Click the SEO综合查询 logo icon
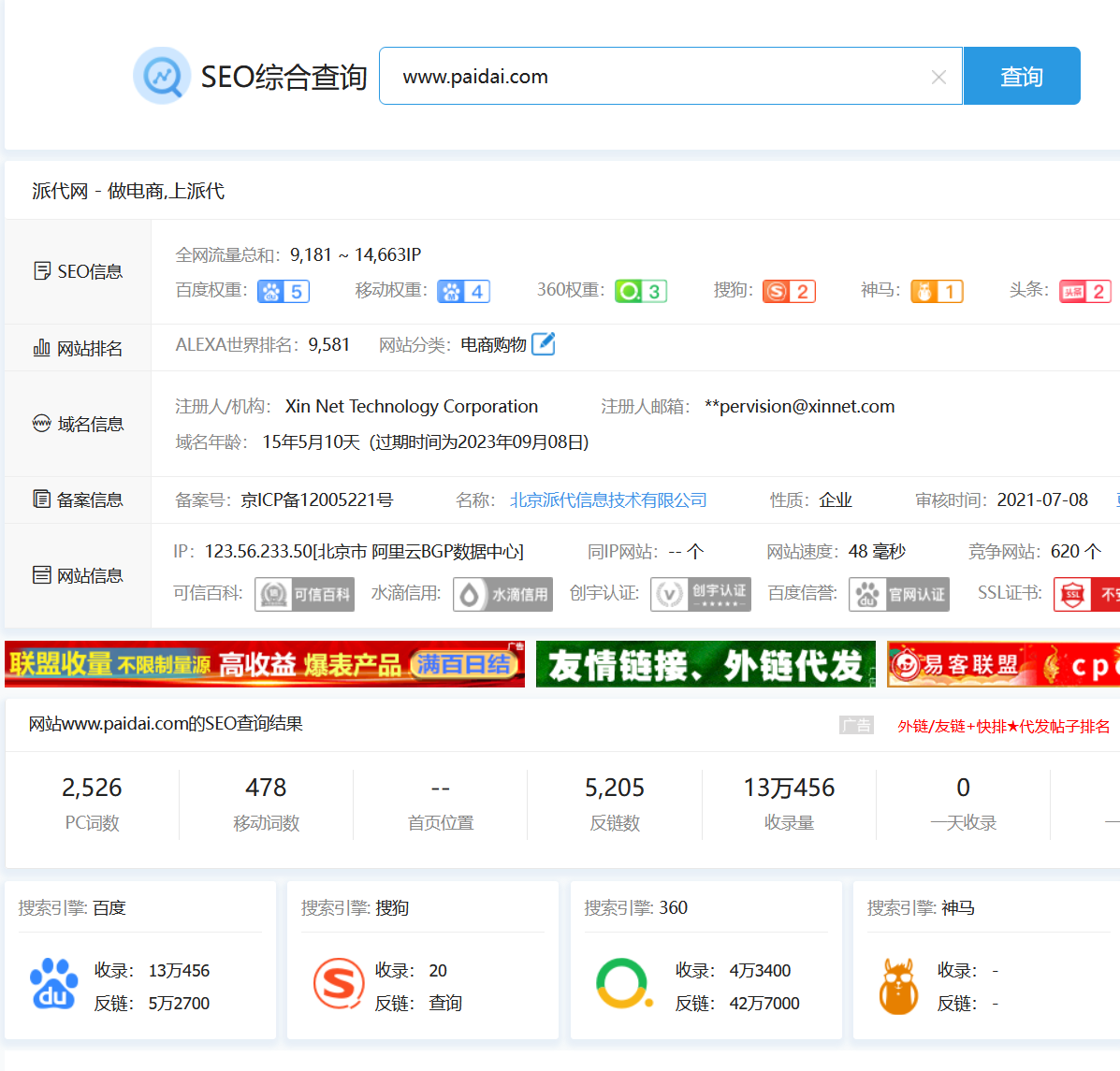1120x1071 pixels. 162,76
